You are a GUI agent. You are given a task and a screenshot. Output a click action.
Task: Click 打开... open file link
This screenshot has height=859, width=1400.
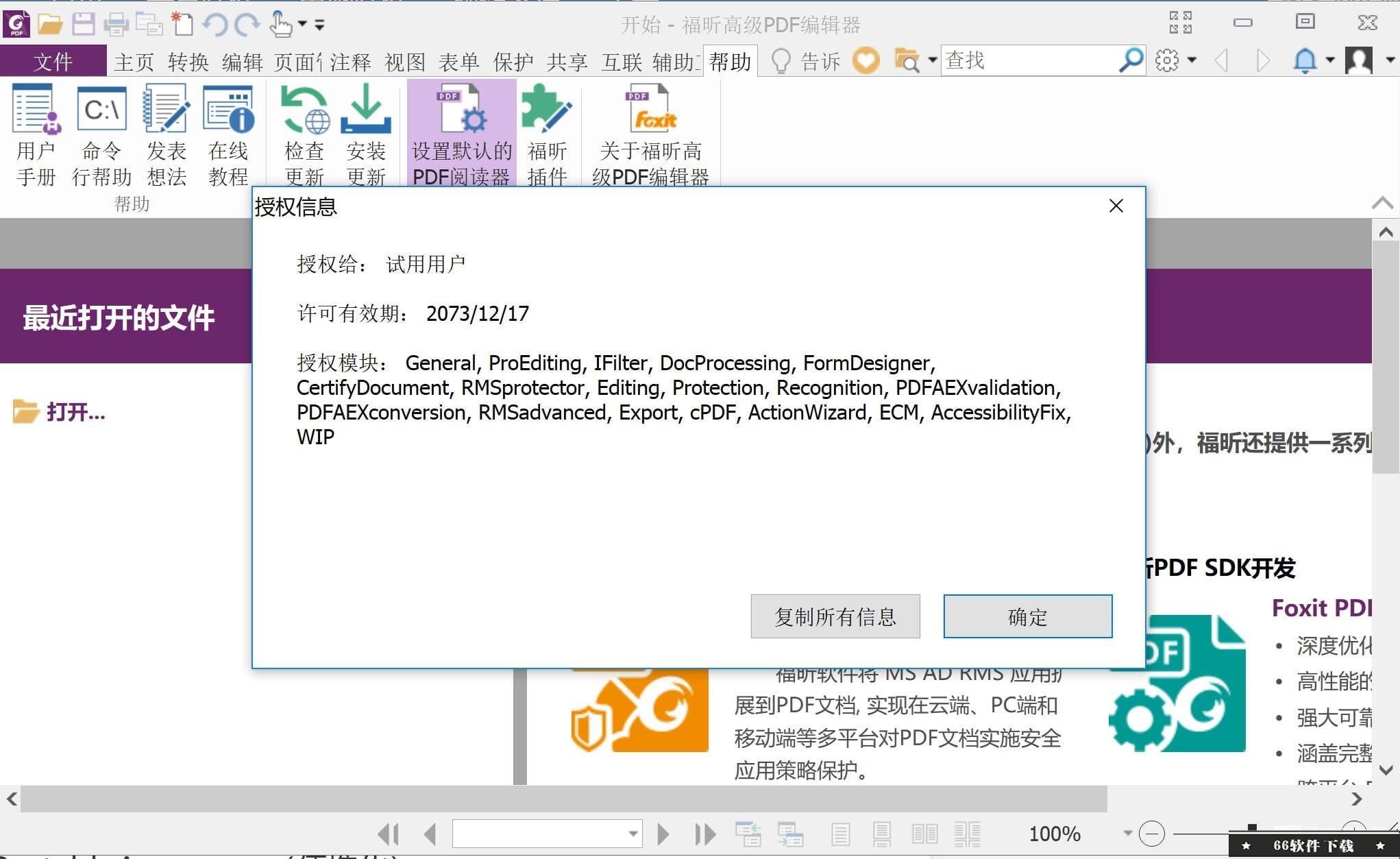[59, 412]
